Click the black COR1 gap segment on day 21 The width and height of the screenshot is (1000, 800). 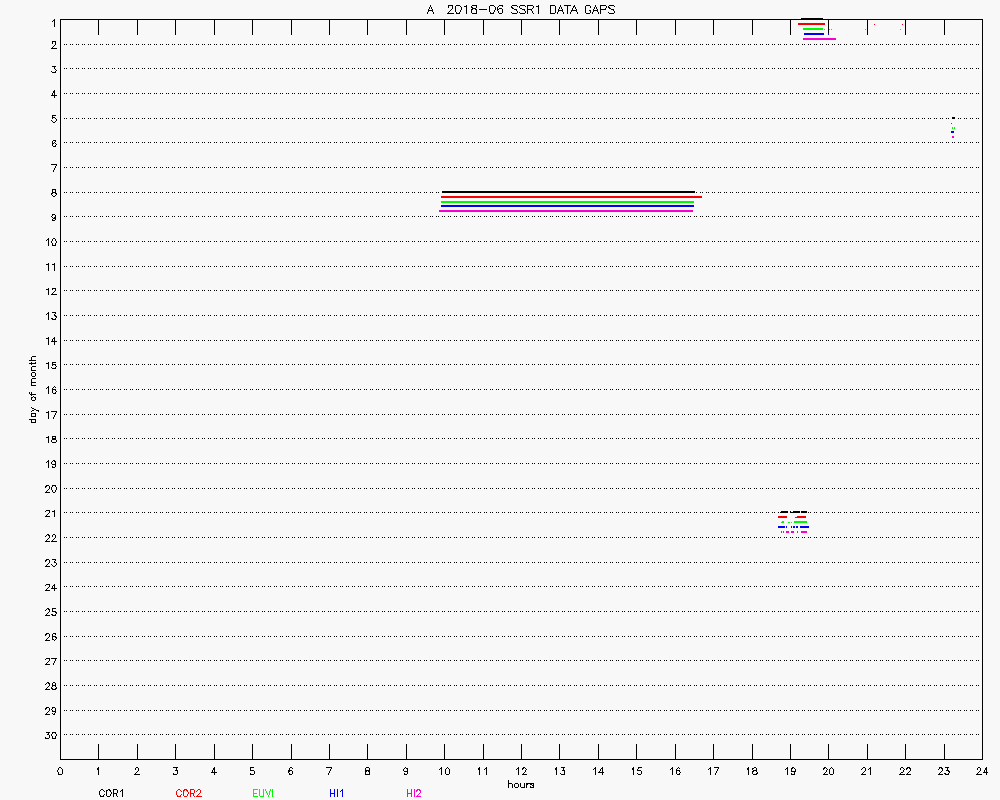tap(793, 512)
